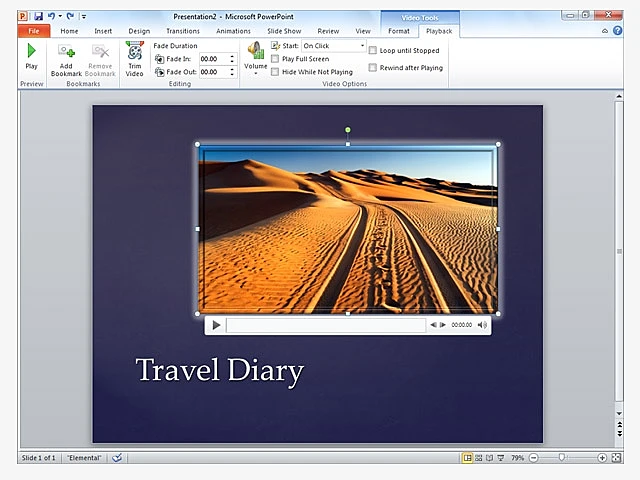The width and height of the screenshot is (640, 480).
Task: Check Hide While Not Playing option
Action: 276,72
